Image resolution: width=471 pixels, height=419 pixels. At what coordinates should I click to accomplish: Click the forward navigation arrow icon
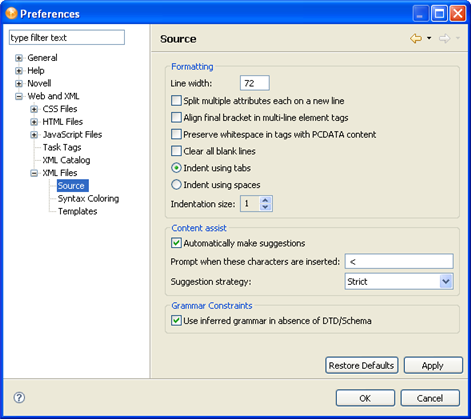pyautogui.click(x=444, y=39)
